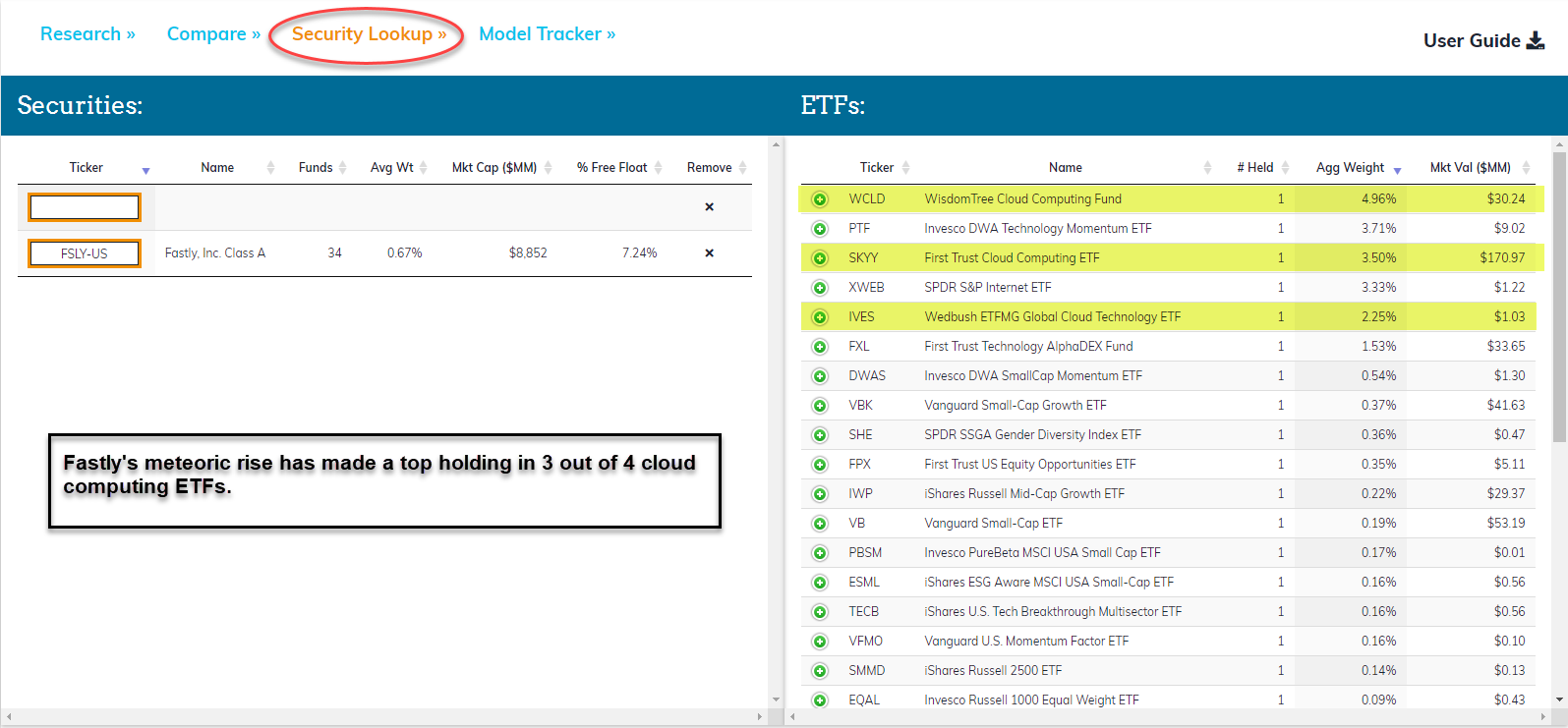The height and width of the screenshot is (728, 1568).
Task: Add the XWEB ETF with green plus icon
Action: (820, 288)
